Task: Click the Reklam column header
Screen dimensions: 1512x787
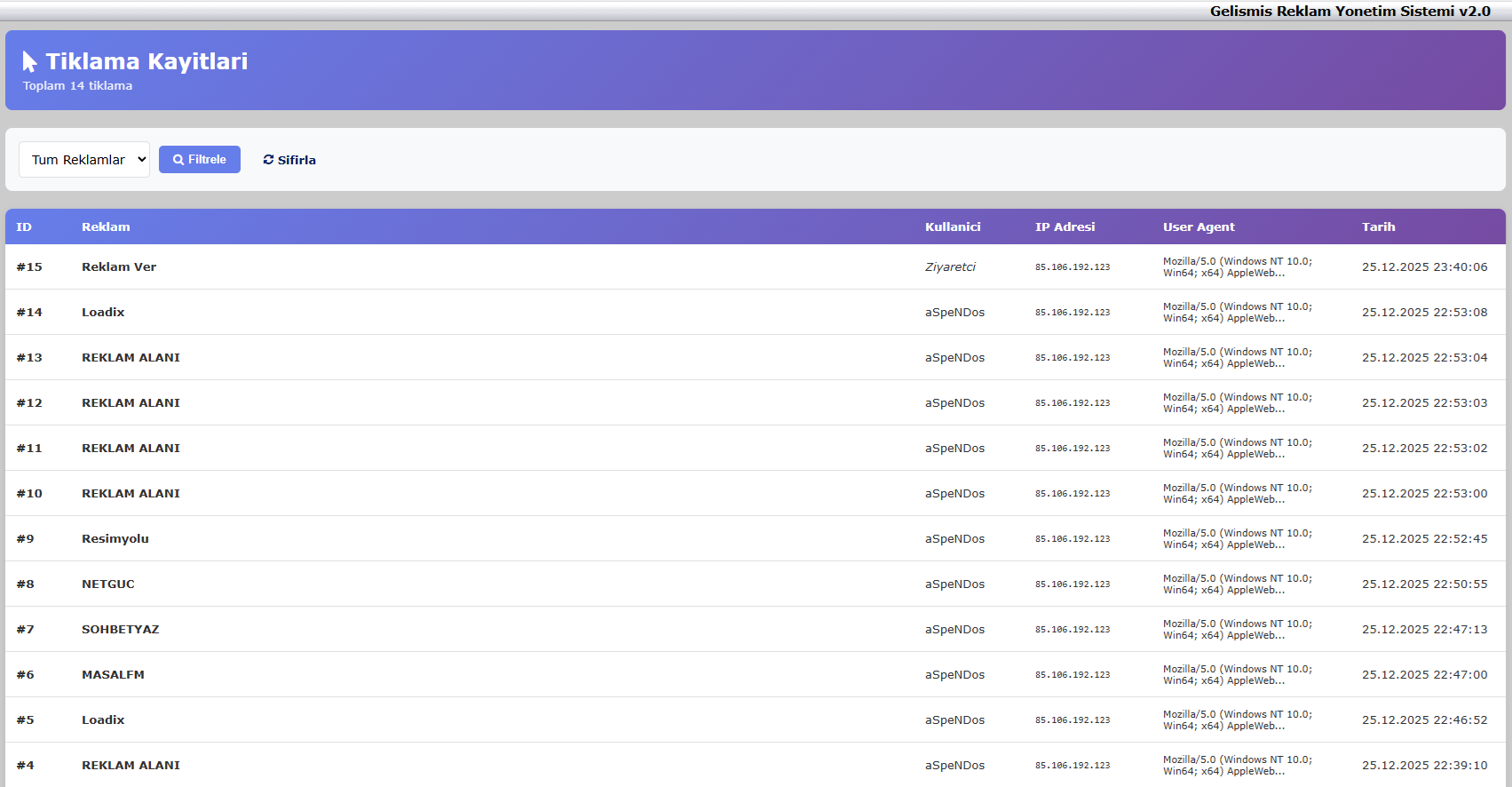Action: (x=106, y=227)
